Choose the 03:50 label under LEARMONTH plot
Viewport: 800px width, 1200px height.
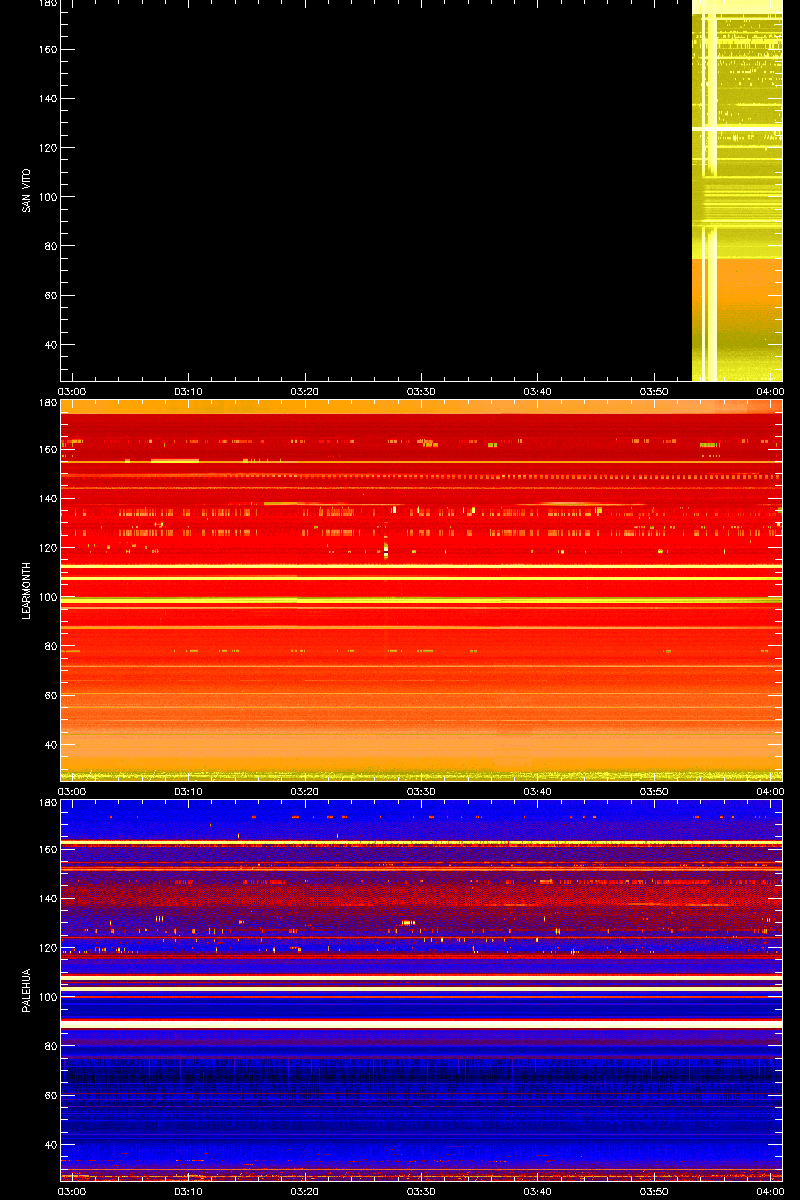(x=655, y=791)
